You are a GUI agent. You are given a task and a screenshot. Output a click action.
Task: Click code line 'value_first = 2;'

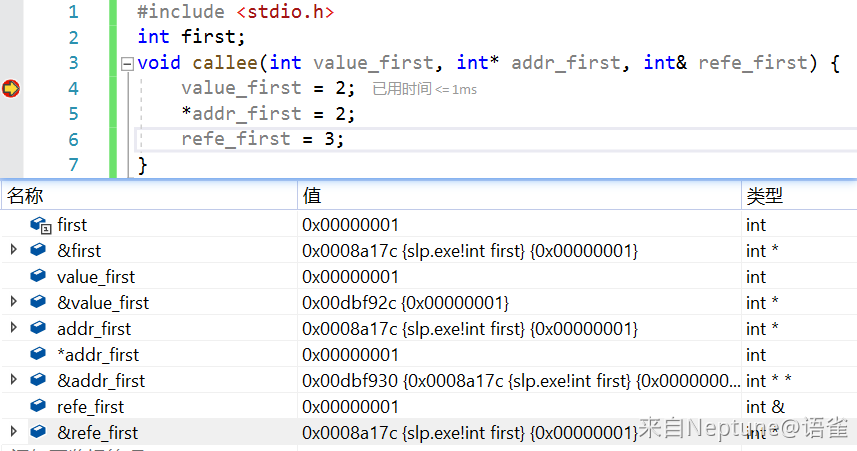tap(268, 88)
